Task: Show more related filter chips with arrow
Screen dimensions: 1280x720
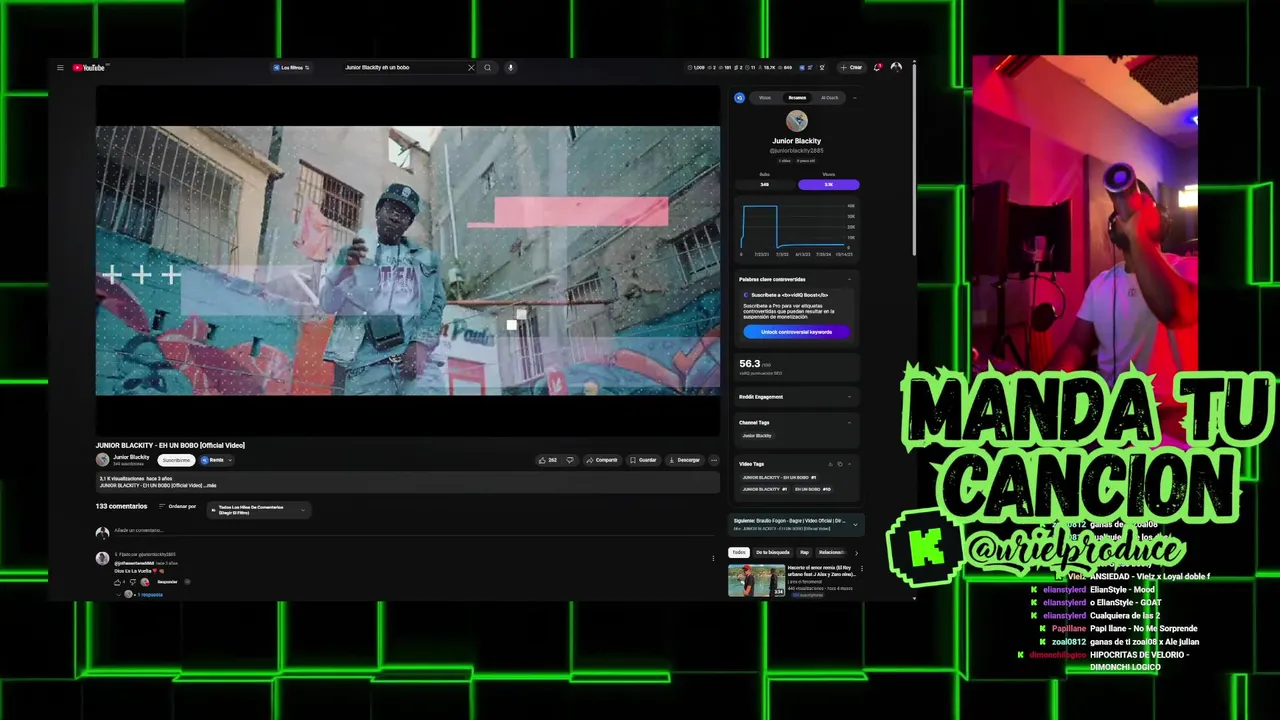Action: click(856, 552)
